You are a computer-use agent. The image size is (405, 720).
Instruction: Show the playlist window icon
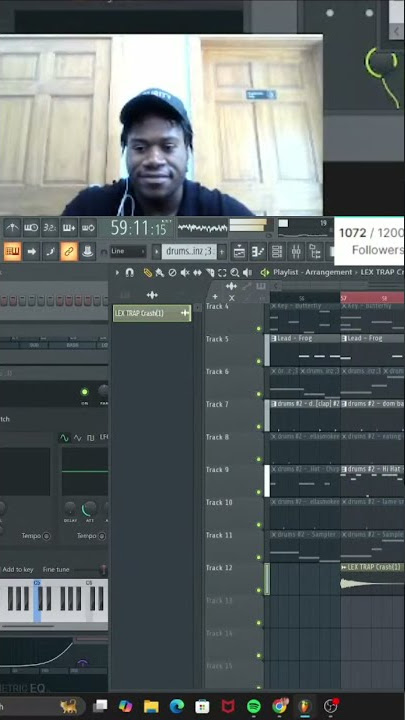[x=239, y=252]
